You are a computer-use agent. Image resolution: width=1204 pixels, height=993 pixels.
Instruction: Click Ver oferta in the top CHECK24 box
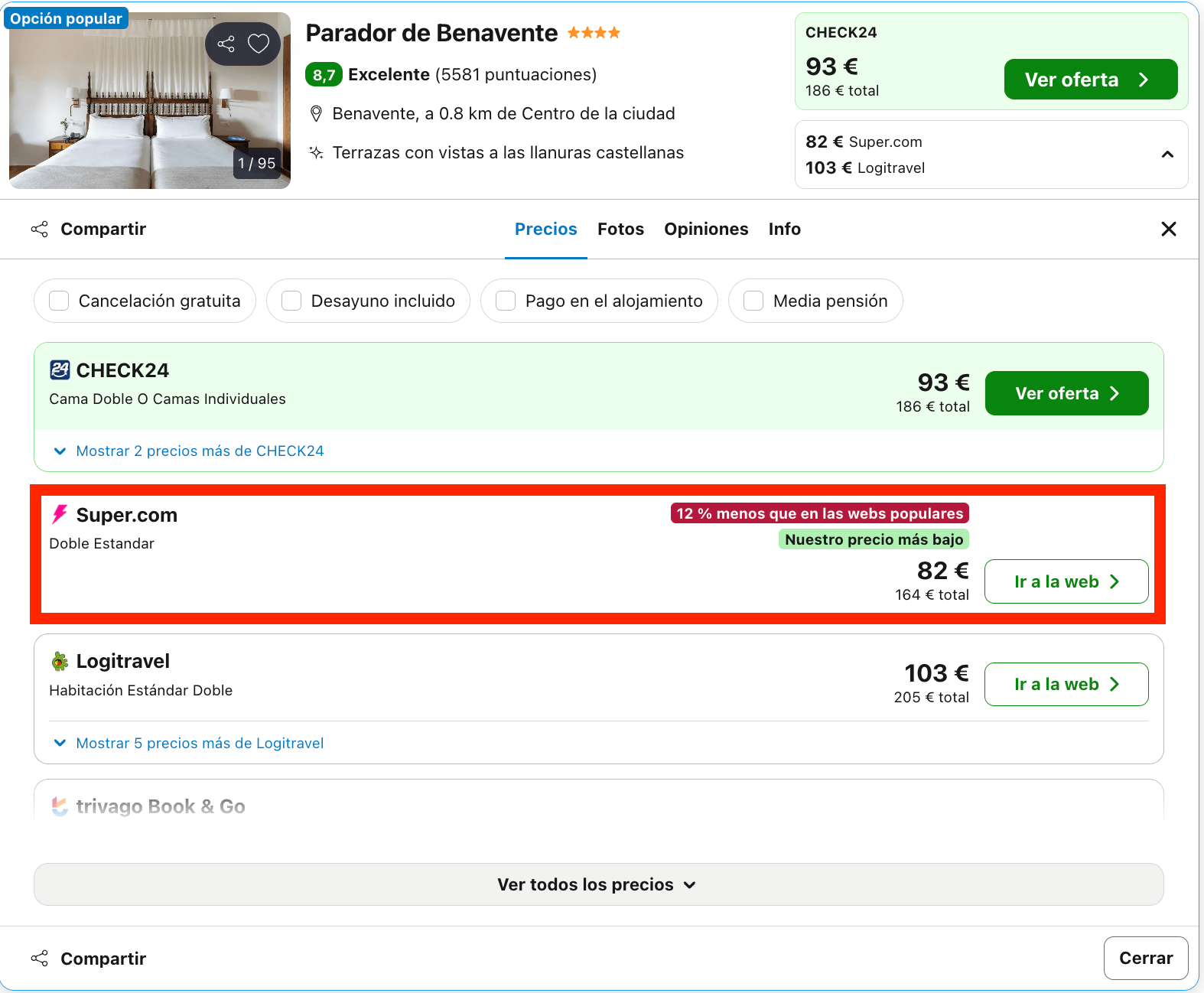[x=1090, y=80]
